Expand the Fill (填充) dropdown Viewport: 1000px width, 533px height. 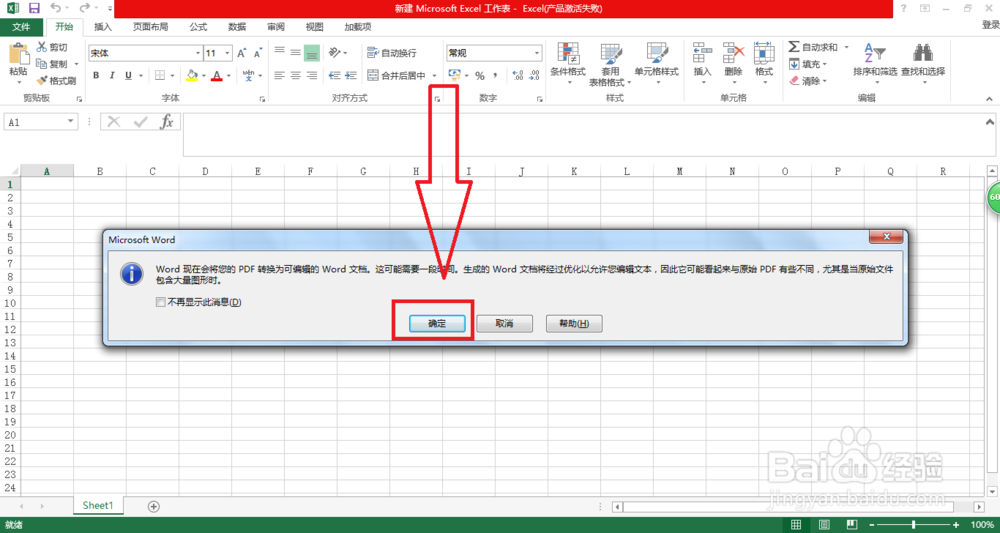pos(825,64)
